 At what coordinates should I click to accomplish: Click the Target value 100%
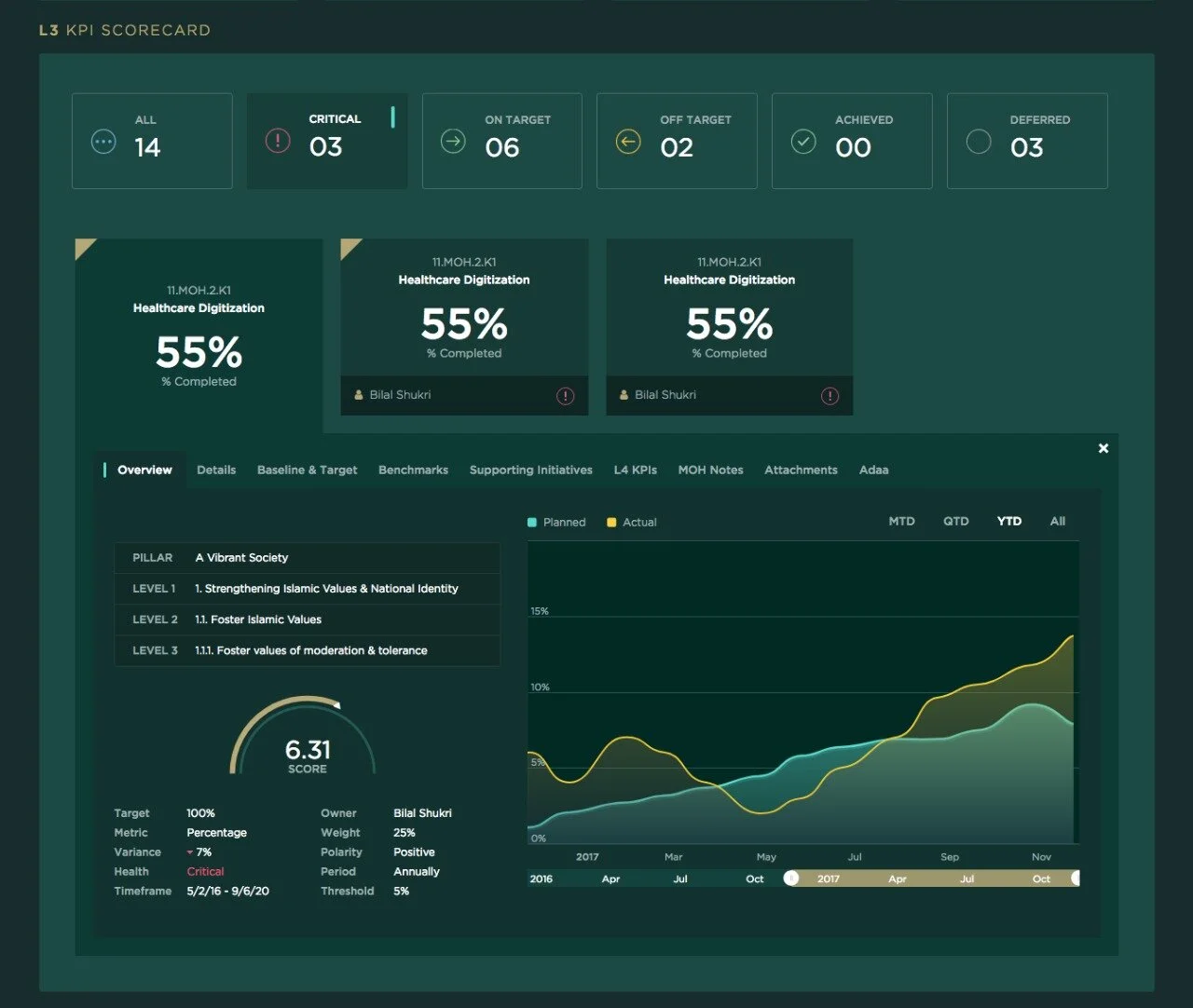click(x=200, y=813)
